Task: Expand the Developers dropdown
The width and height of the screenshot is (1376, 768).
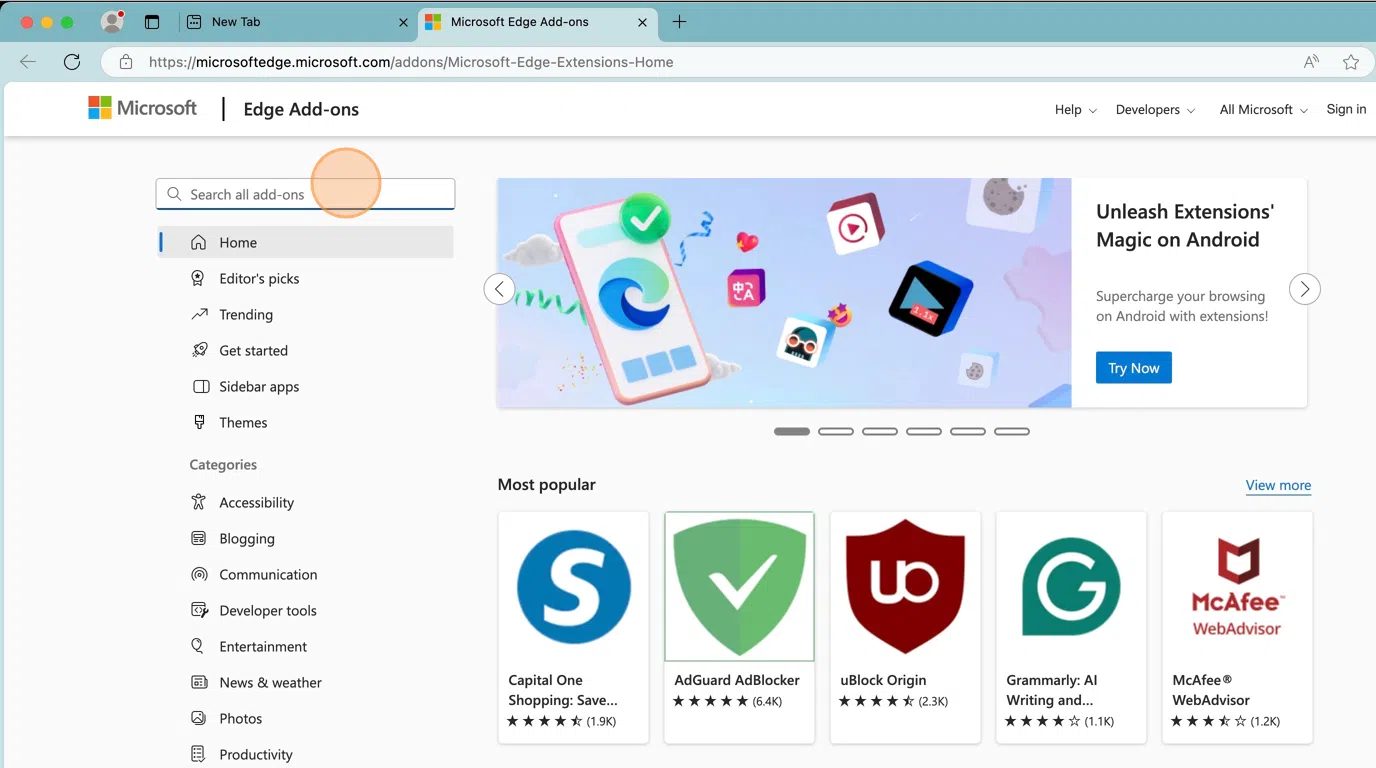Action: [x=1156, y=109]
